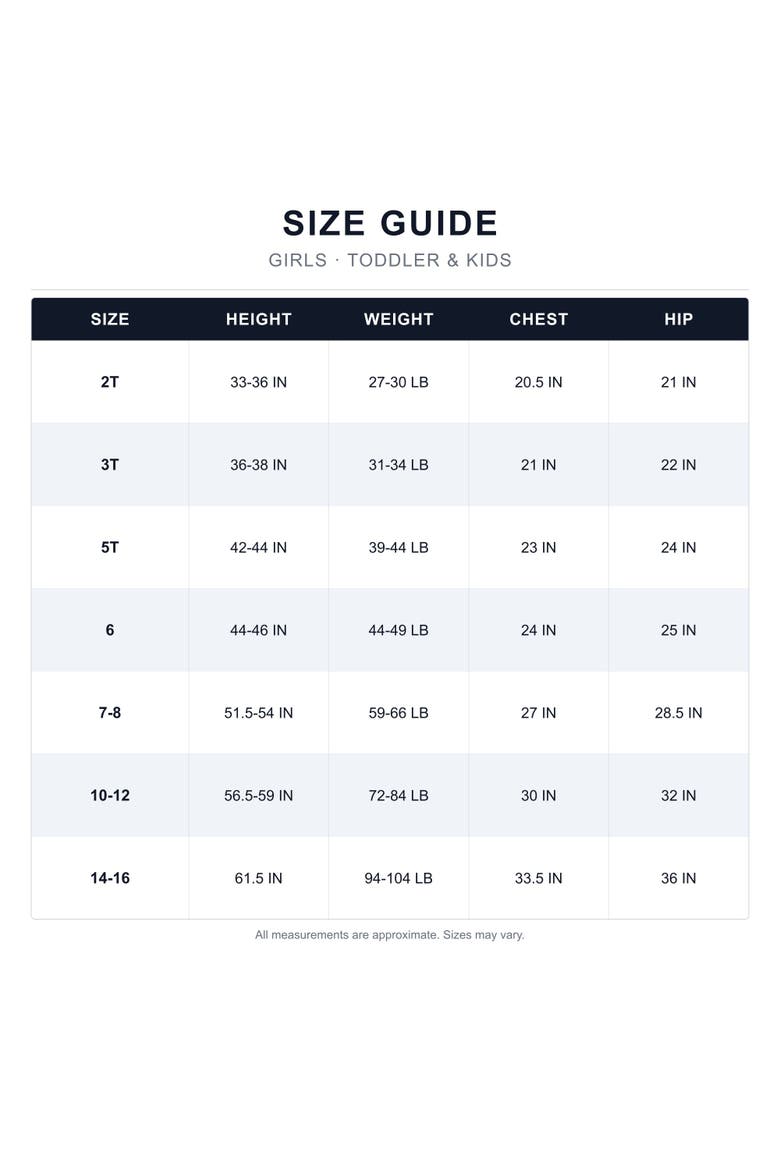This screenshot has width=780, height=1170.
Task: Click the WEIGHT column header
Action: [x=399, y=319]
